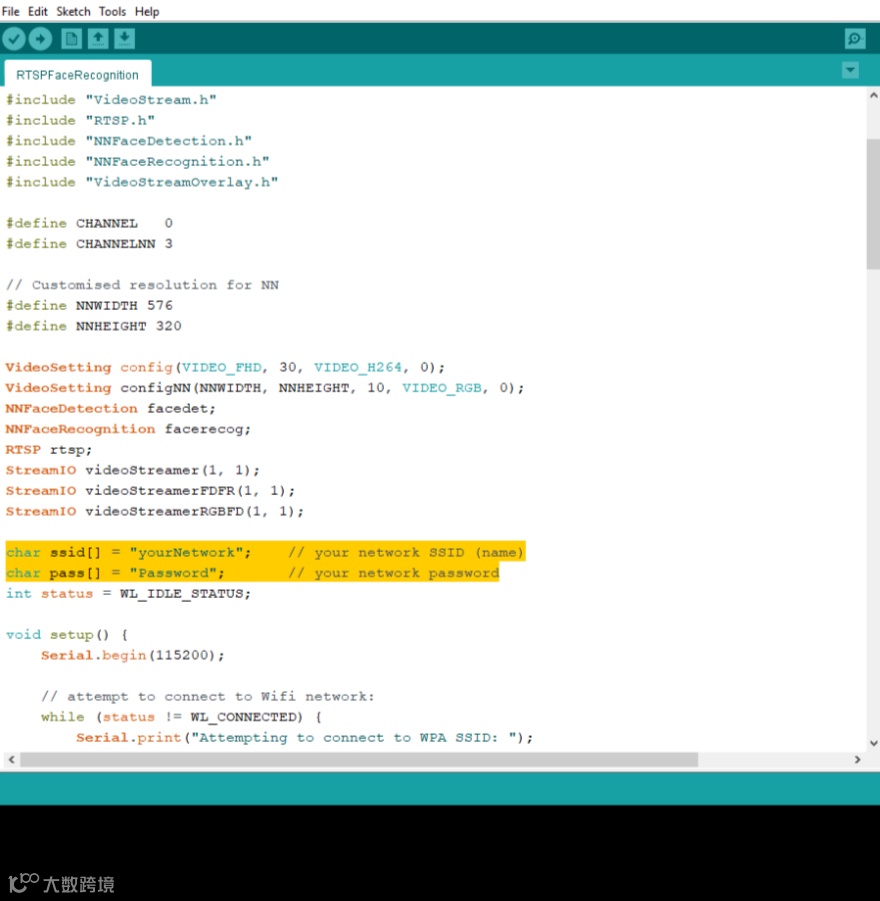Image resolution: width=880 pixels, height=901 pixels.
Task: Click the Verify checkmark icon
Action: coord(14,38)
